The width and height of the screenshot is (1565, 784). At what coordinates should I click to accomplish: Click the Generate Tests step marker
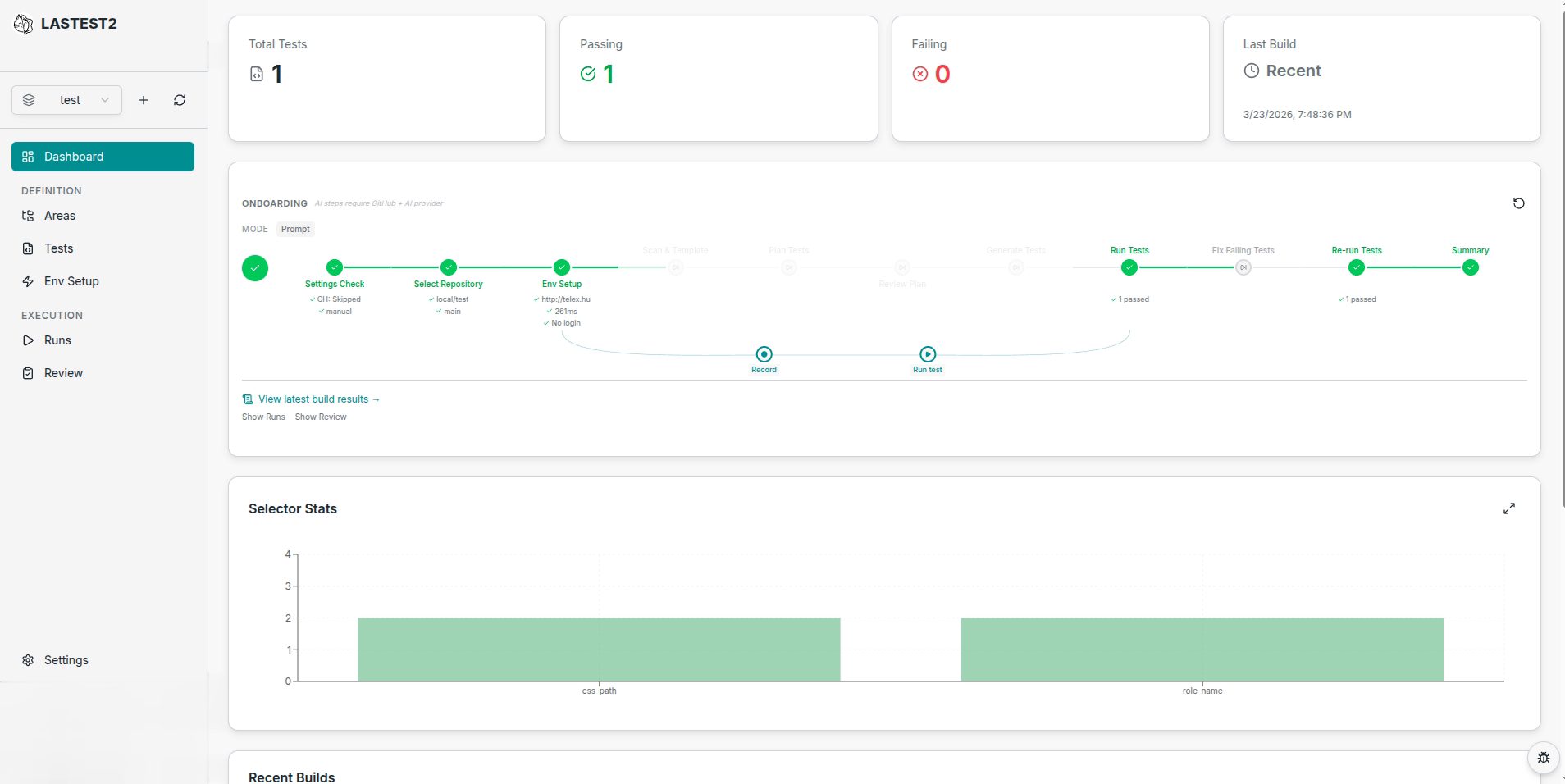click(1015, 267)
